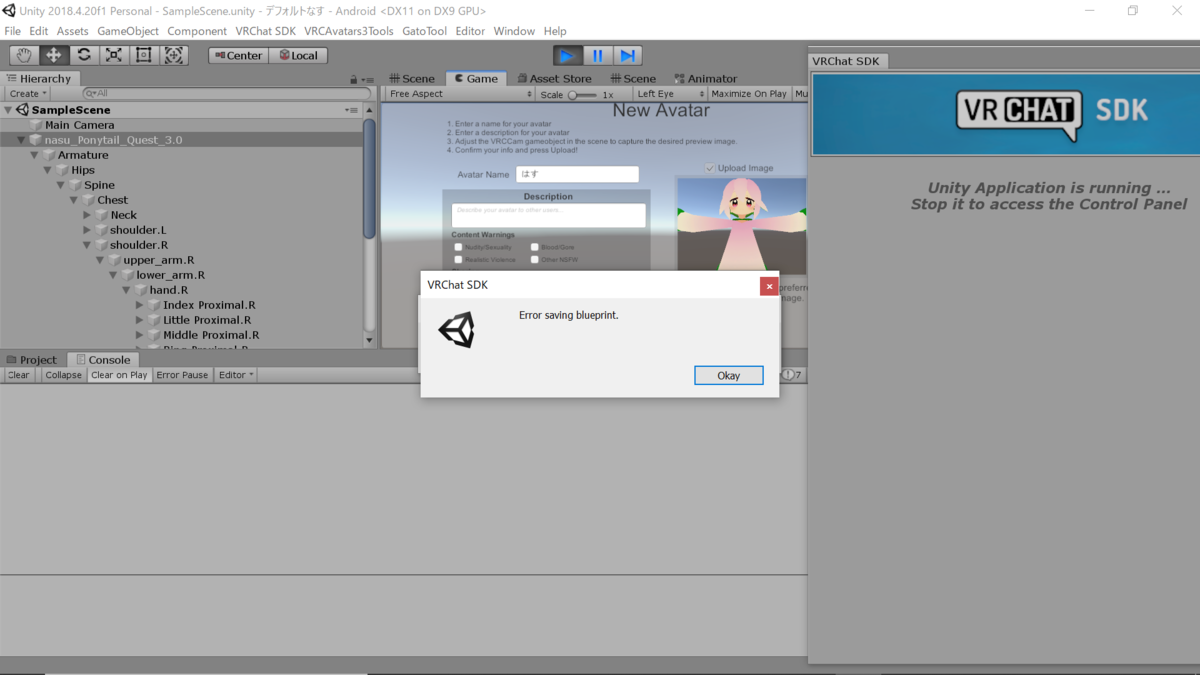Expand the Index Proximal.R node
1200x675 pixels.
pyautogui.click(x=139, y=305)
